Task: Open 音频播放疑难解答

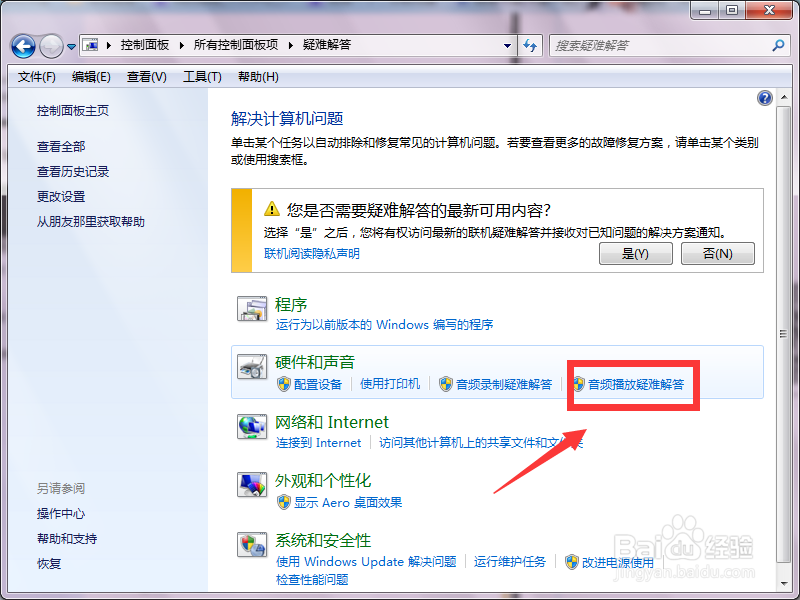Action: click(636, 385)
